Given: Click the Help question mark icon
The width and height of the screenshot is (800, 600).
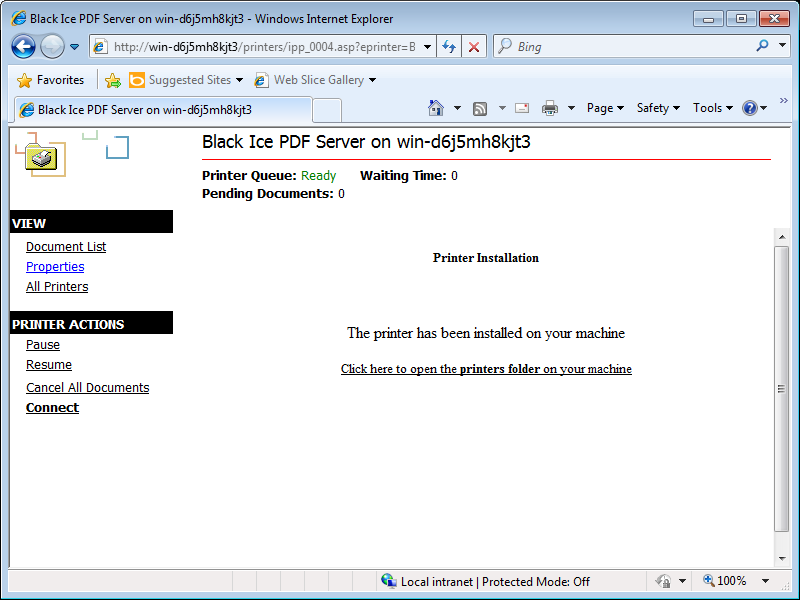Looking at the screenshot, I should (750, 108).
